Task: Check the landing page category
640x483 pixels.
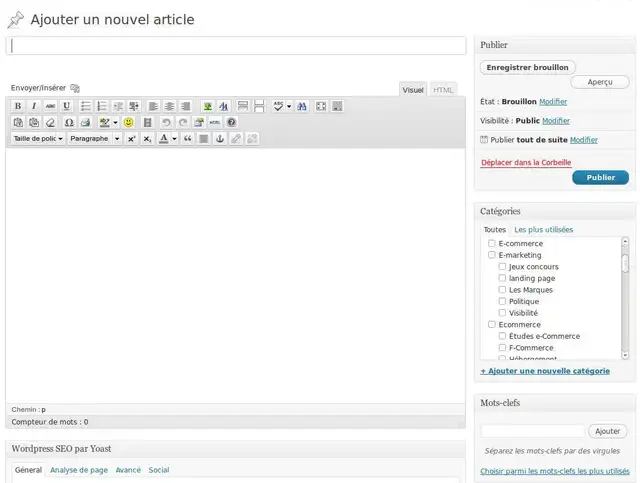Action: [x=502, y=278]
